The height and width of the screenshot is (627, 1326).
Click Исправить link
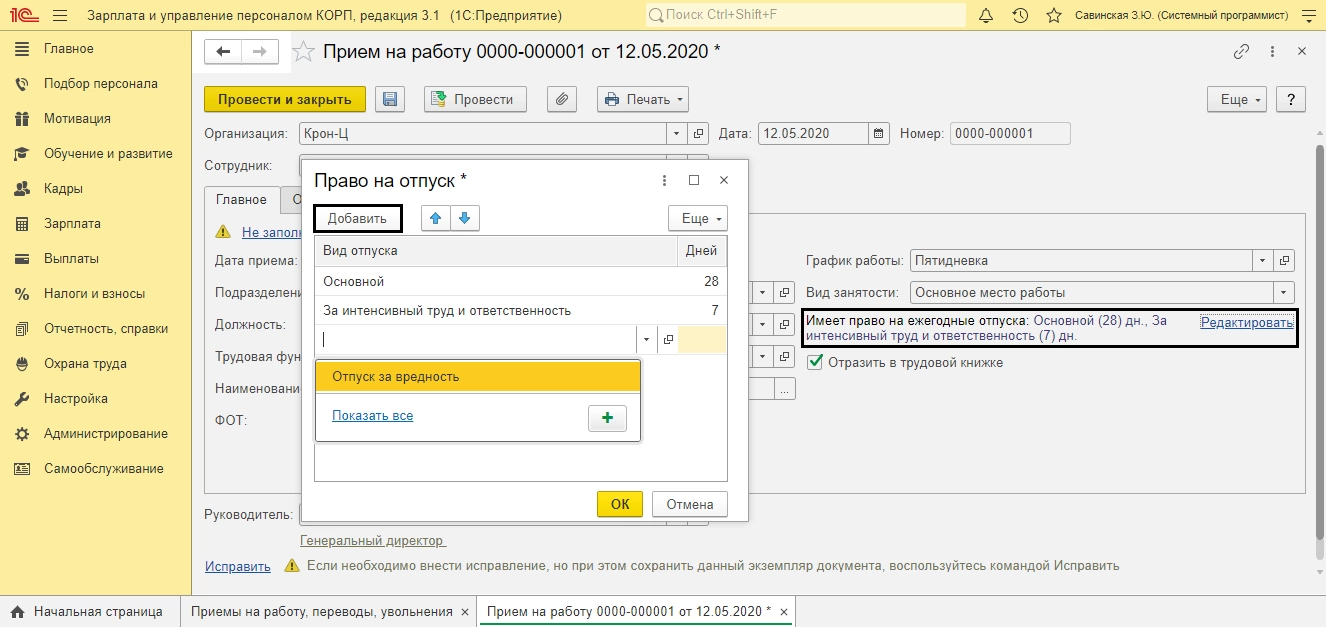tap(238, 566)
